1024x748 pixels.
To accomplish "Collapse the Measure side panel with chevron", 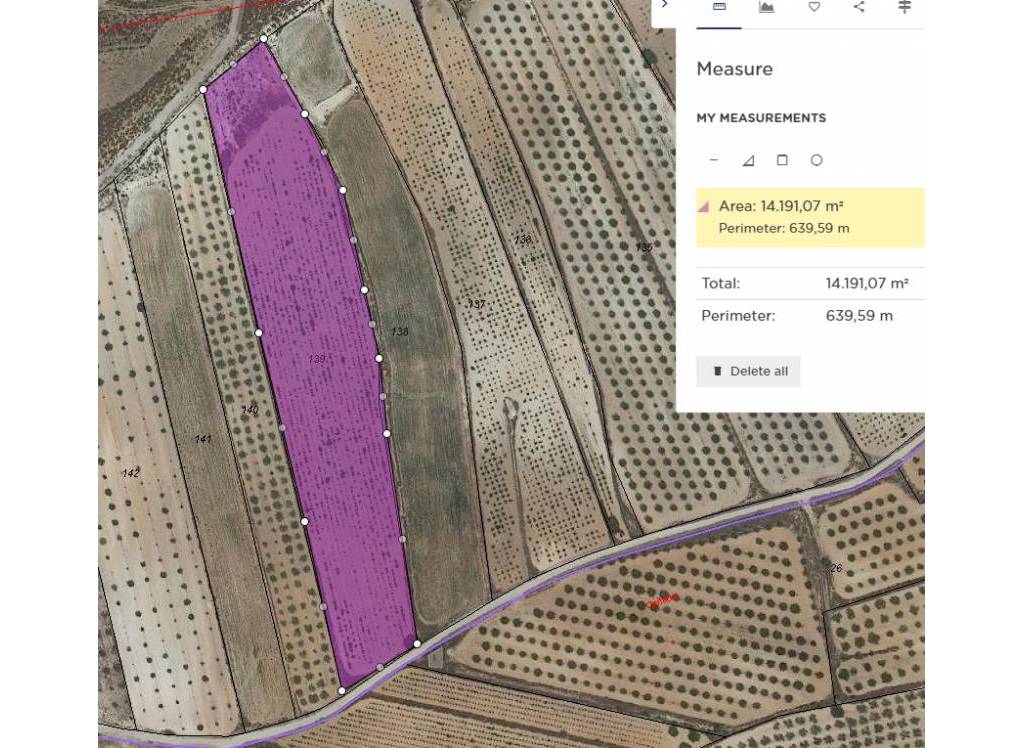I will pyautogui.click(x=665, y=5).
